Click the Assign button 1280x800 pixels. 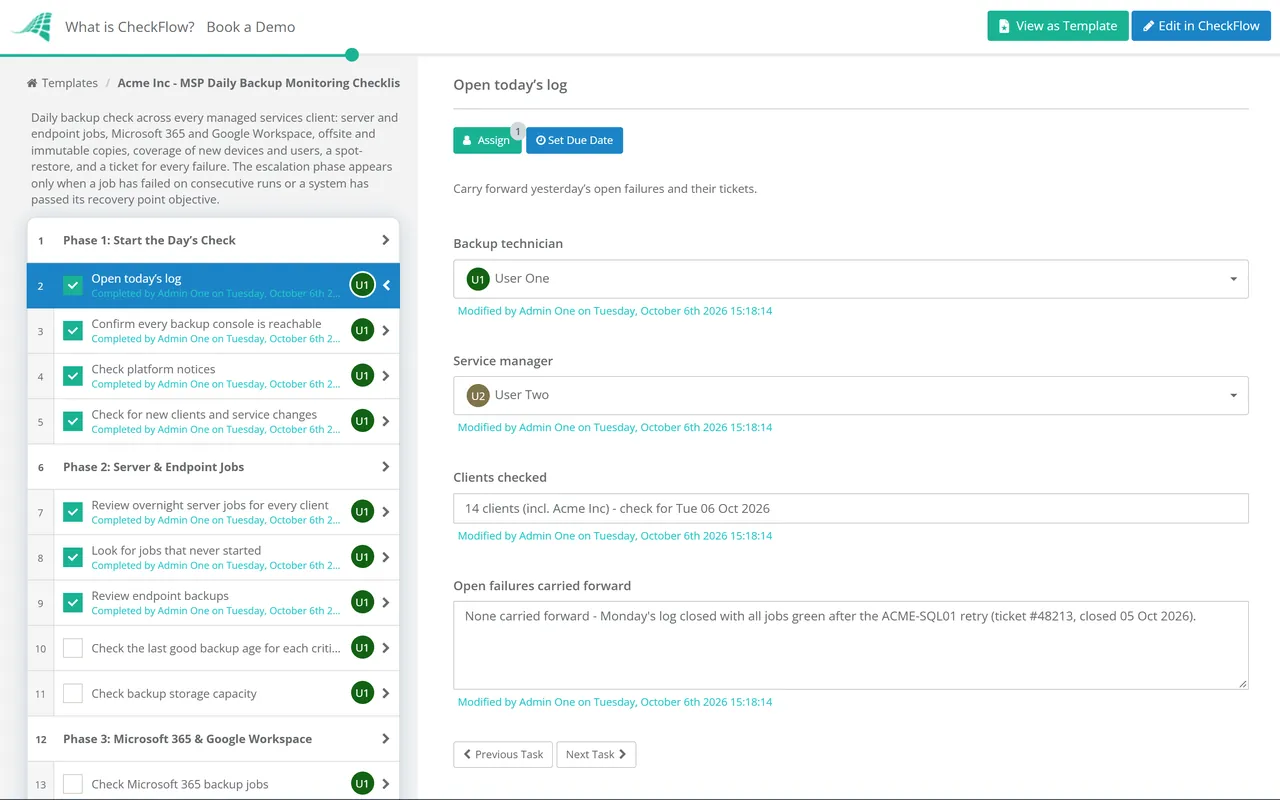tap(487, 140)
